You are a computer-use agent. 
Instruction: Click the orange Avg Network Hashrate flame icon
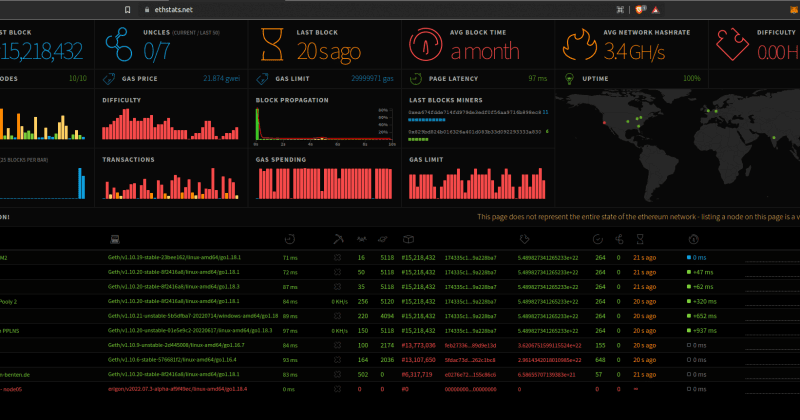pyautogui.click(x=580, y=44)
